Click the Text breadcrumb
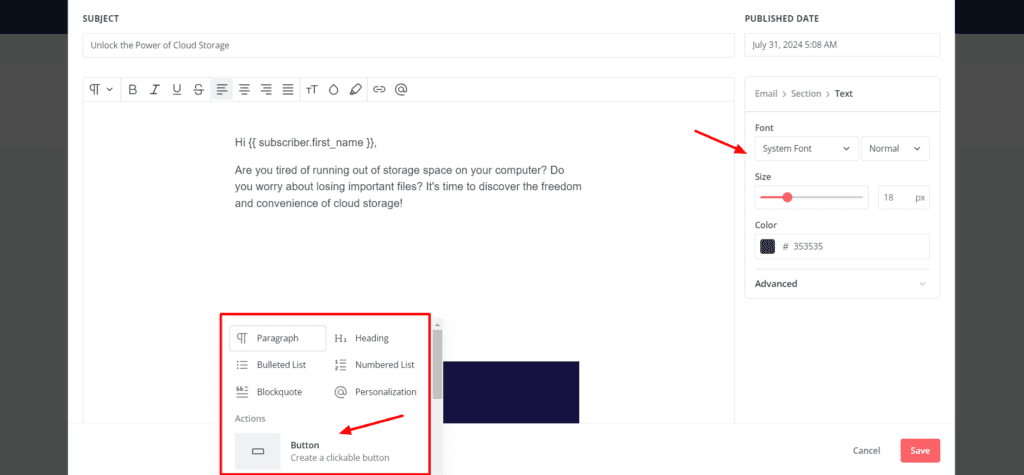Screen dimensions: 1024x475 coord(844,93)
